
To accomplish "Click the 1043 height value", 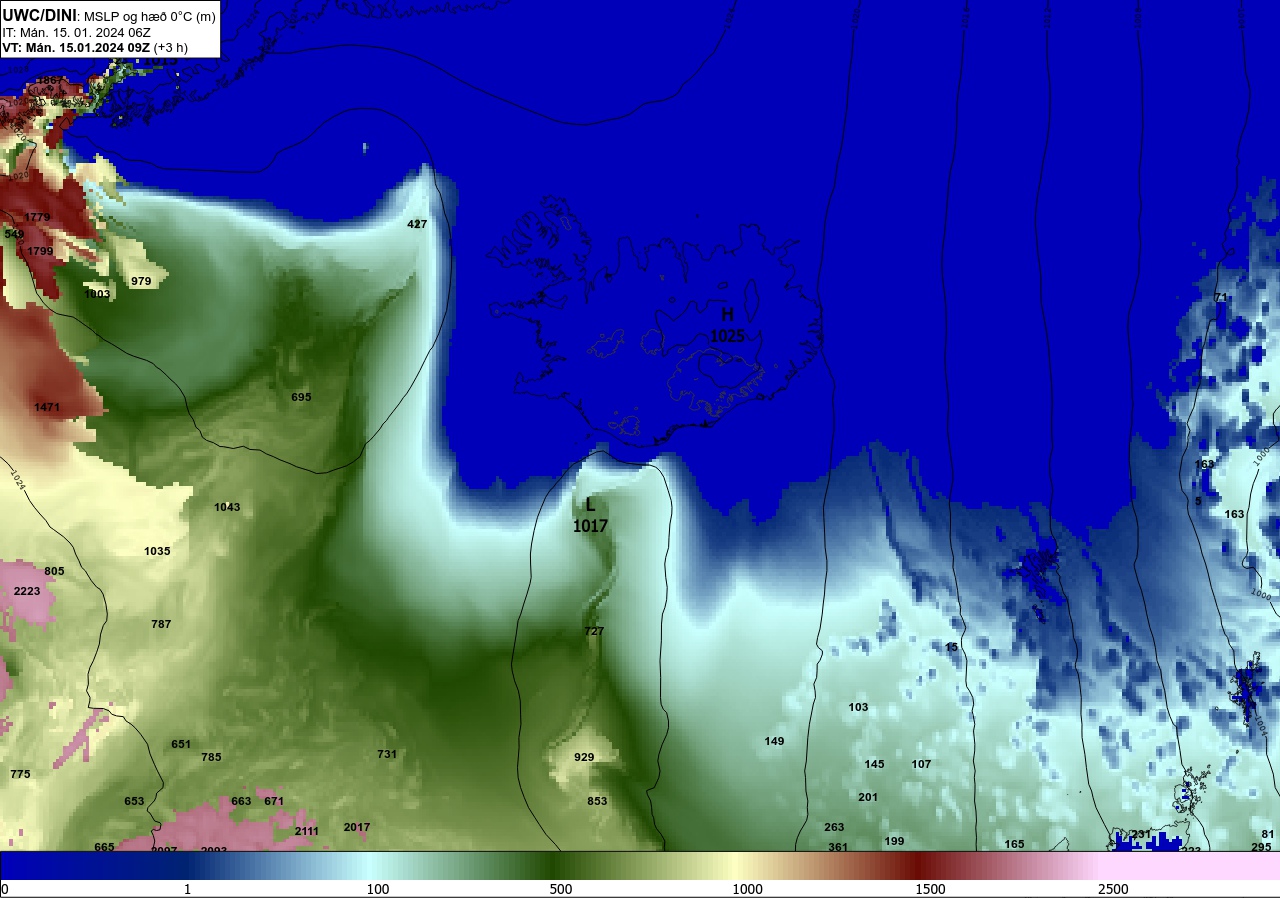I will pos(227,507).
